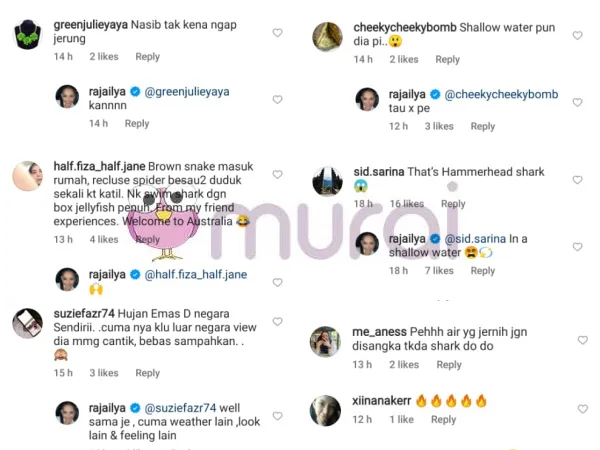Toggle like on rajailya's reply to @suziefazr74

point(277,416)
